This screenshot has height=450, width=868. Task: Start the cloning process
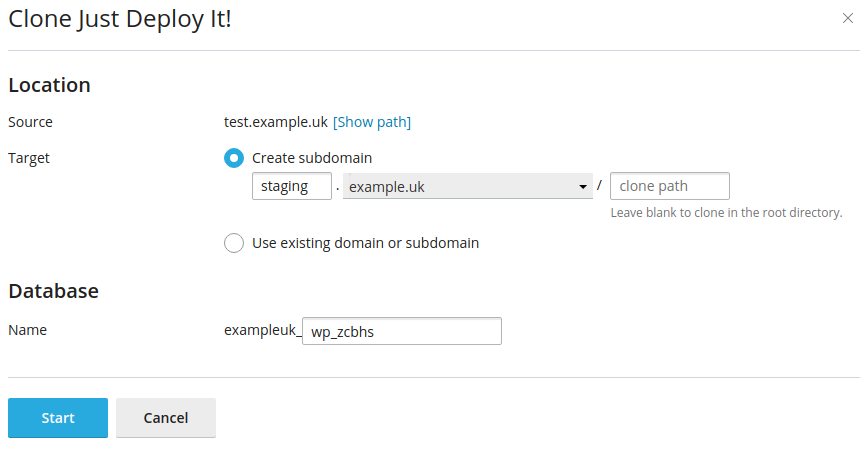58,418
